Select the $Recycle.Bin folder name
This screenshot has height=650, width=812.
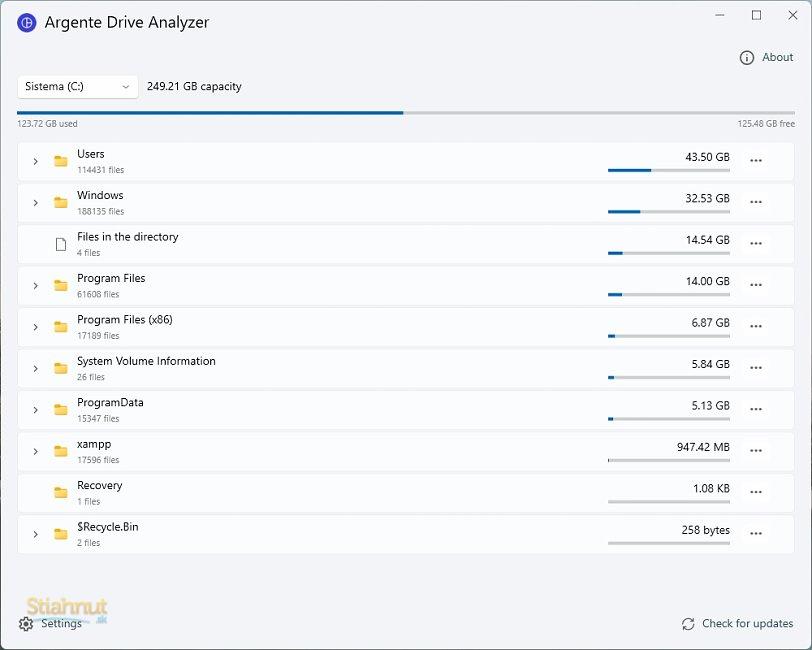pos(108,527)
